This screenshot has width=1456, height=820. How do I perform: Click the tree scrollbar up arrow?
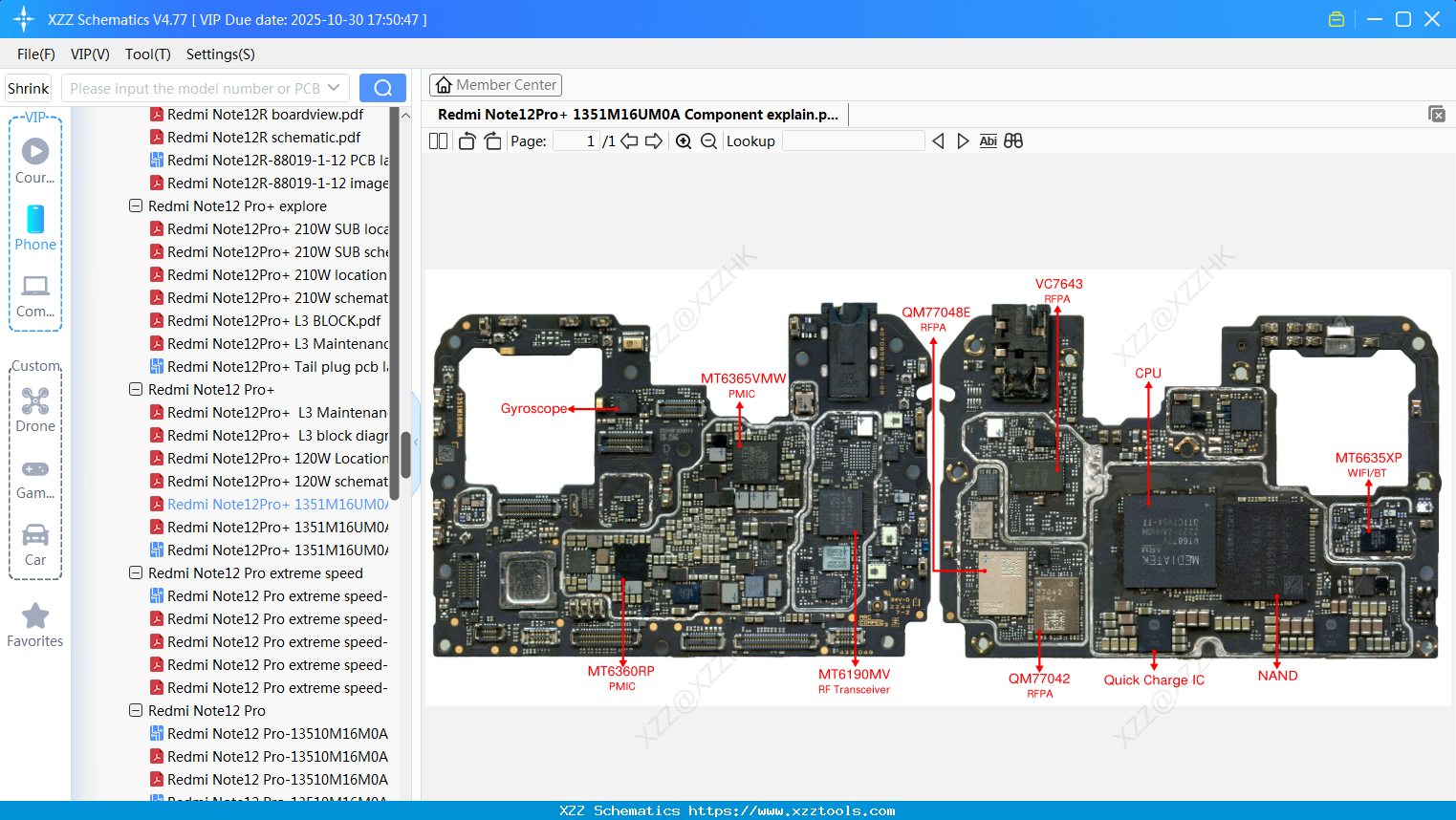coord(405,115)
